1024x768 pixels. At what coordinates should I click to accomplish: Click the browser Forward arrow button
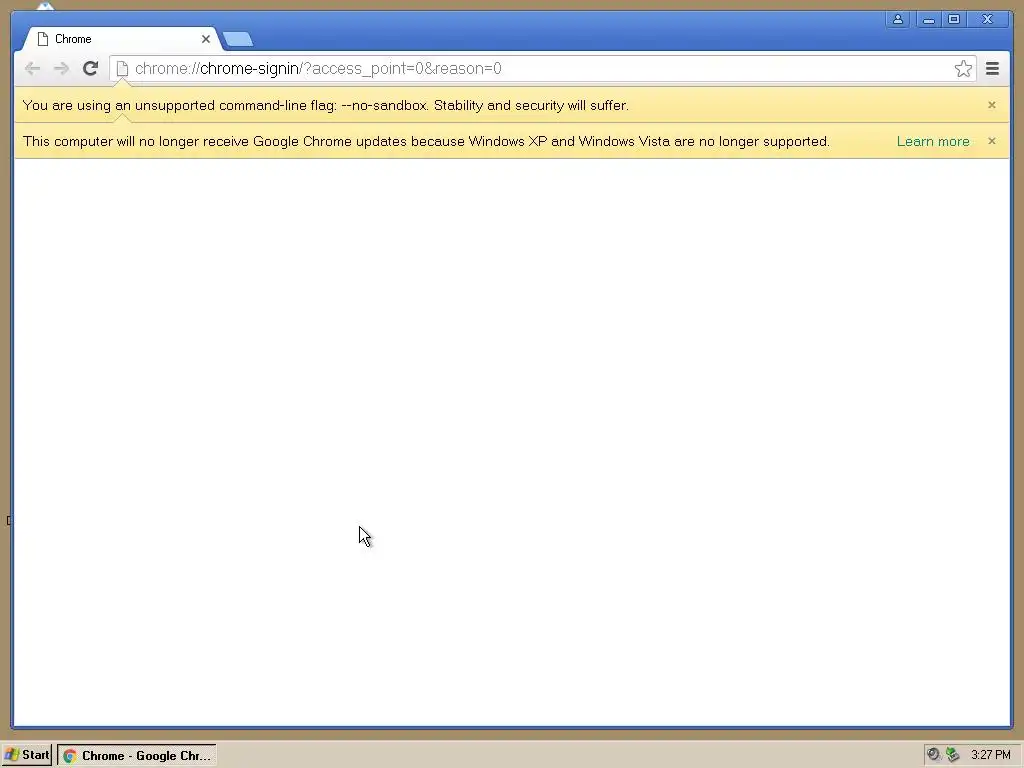click(61, 69)
